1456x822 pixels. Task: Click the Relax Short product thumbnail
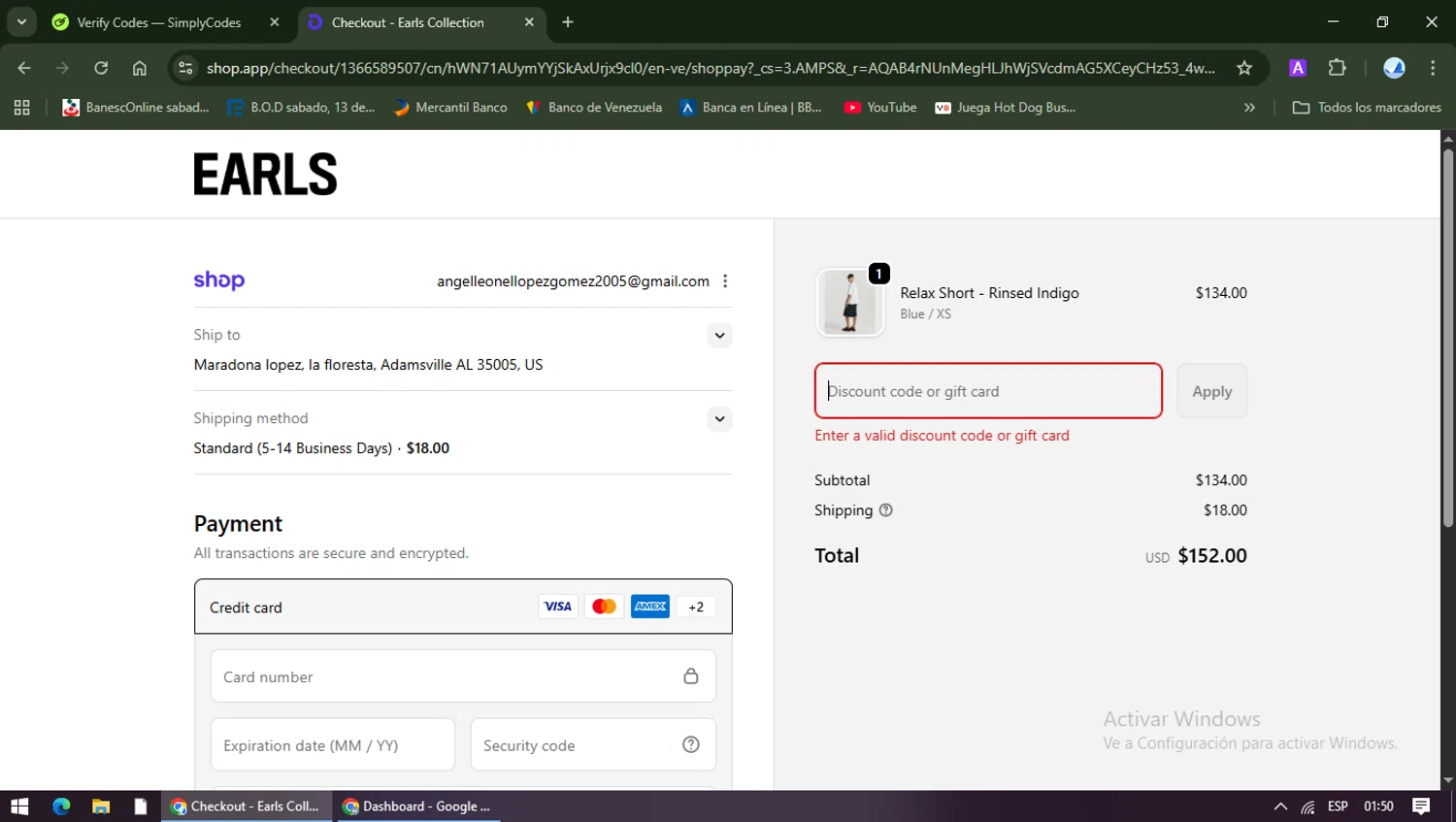point(850,303)
